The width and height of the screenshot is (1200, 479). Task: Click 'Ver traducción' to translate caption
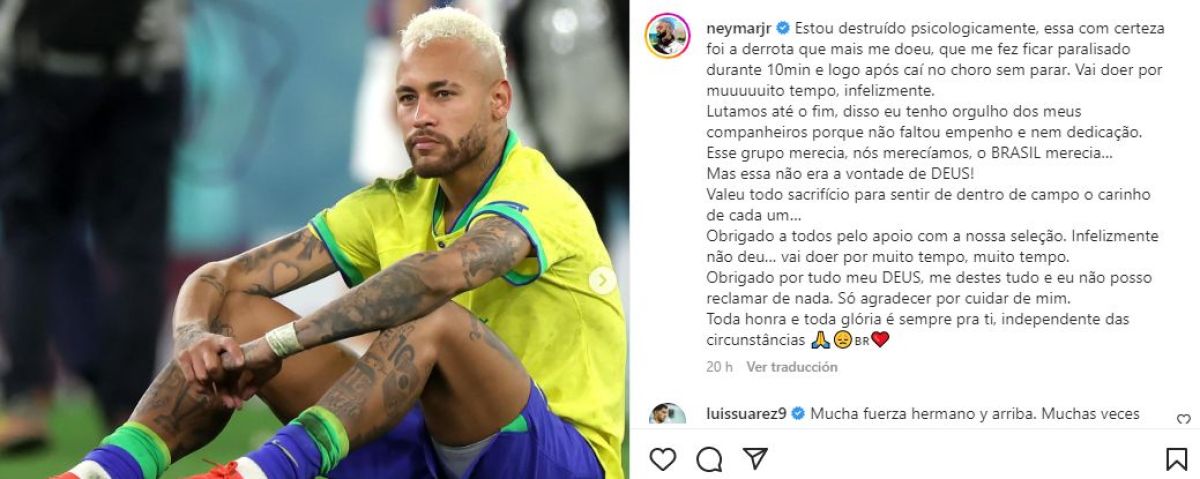pos(792,367)
